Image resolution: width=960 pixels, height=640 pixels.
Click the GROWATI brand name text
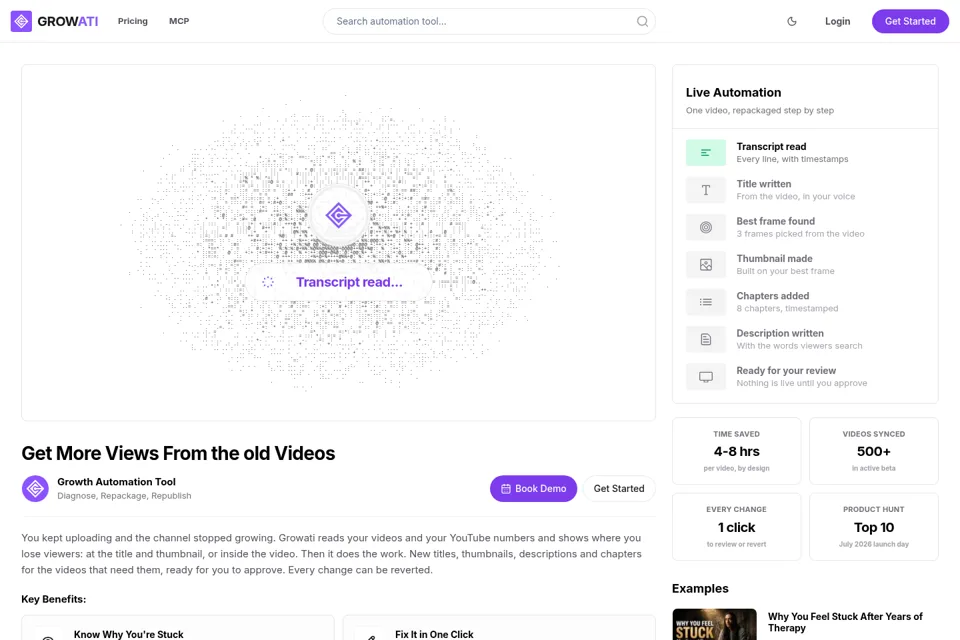pos(67,21)
